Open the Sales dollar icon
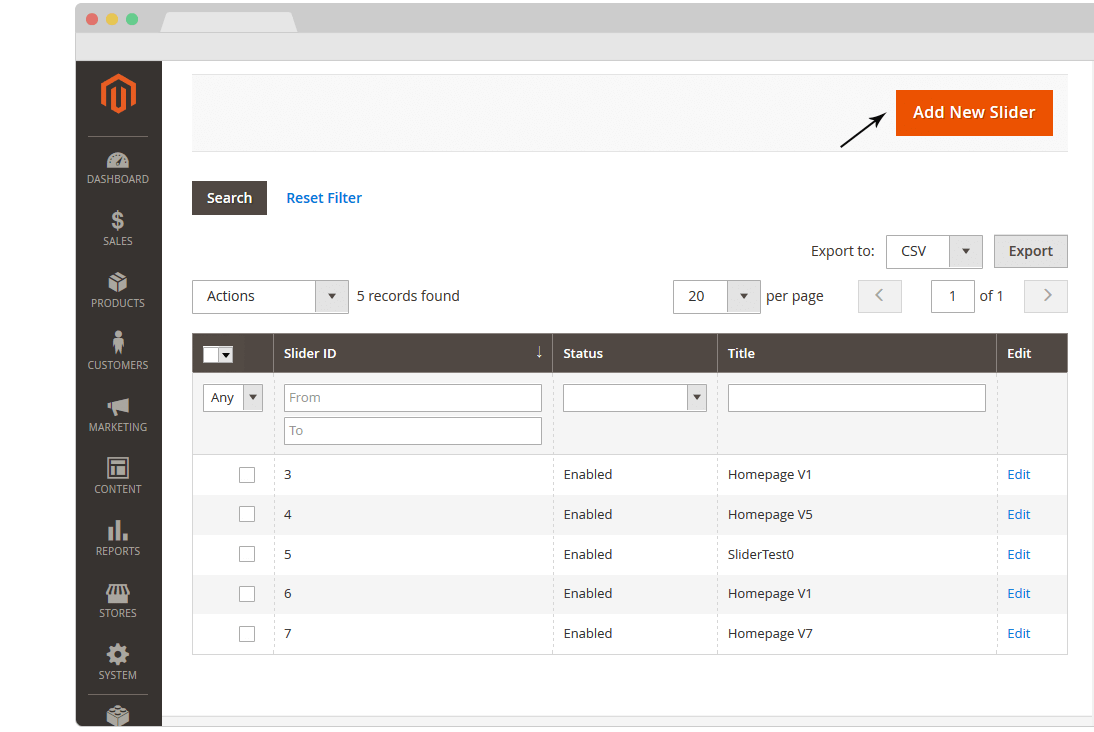 click(x=118, y=221)
